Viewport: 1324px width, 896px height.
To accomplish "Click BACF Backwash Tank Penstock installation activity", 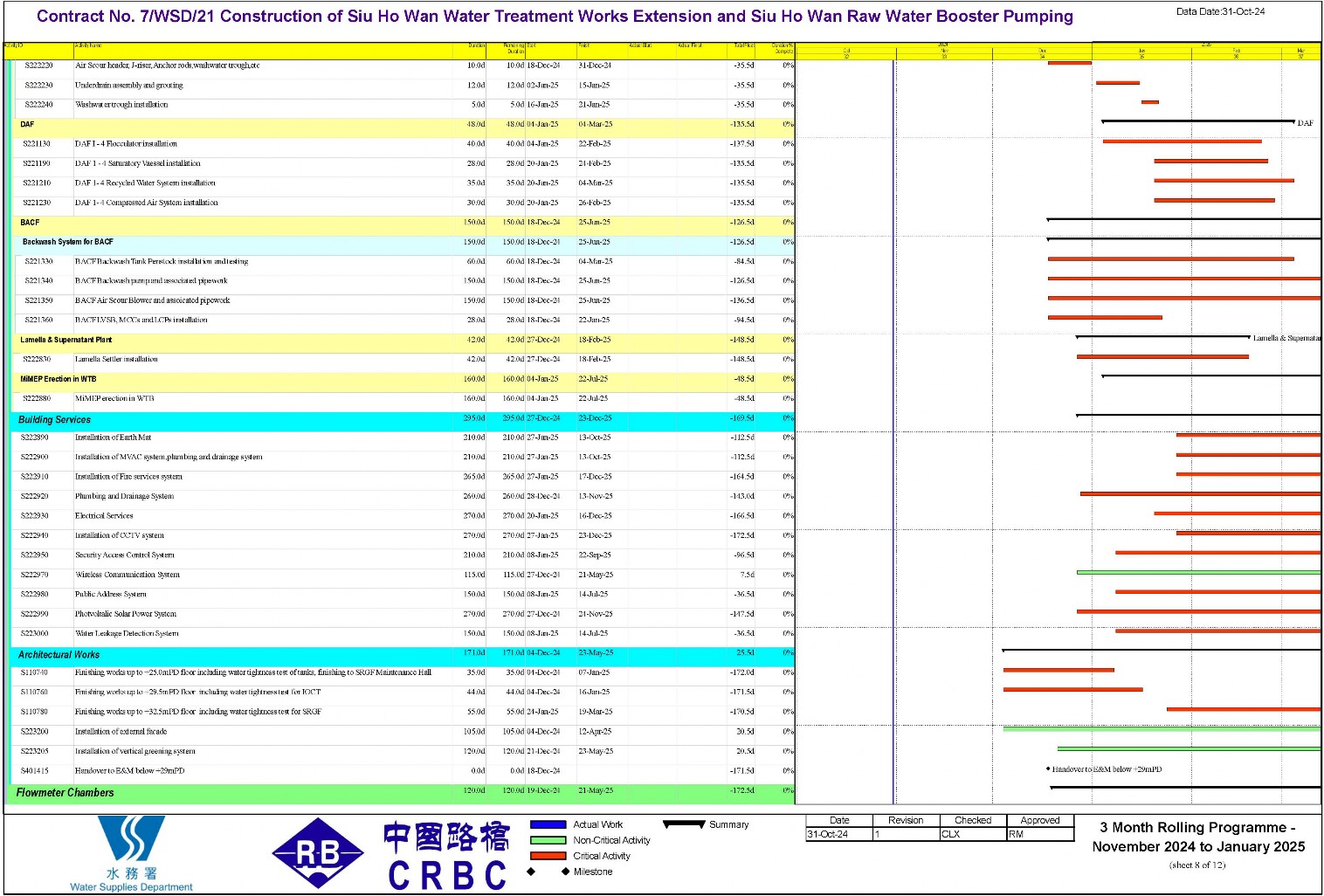I will [162, 261].
